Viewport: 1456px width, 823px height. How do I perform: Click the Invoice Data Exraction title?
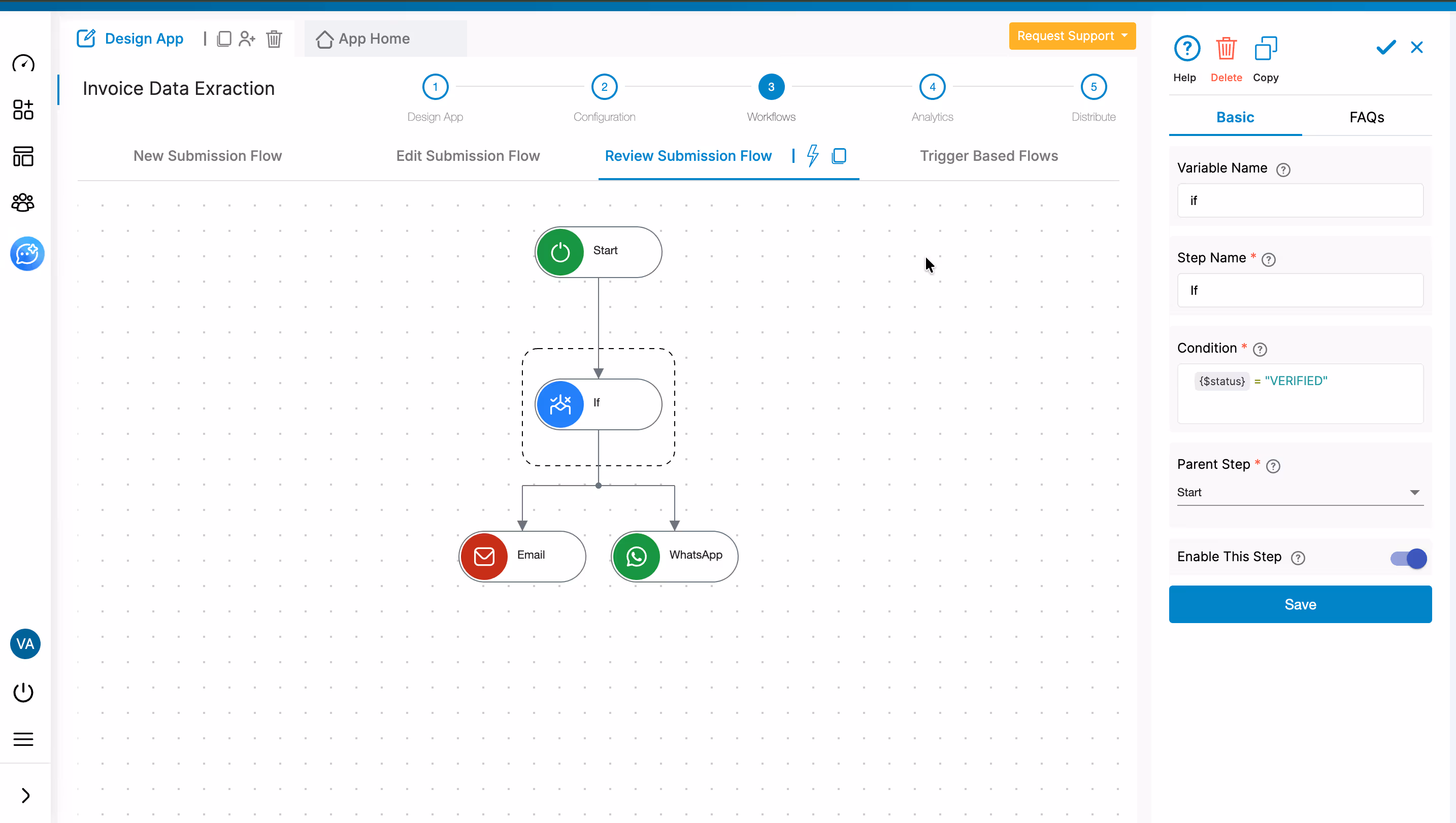pos(179,88)
